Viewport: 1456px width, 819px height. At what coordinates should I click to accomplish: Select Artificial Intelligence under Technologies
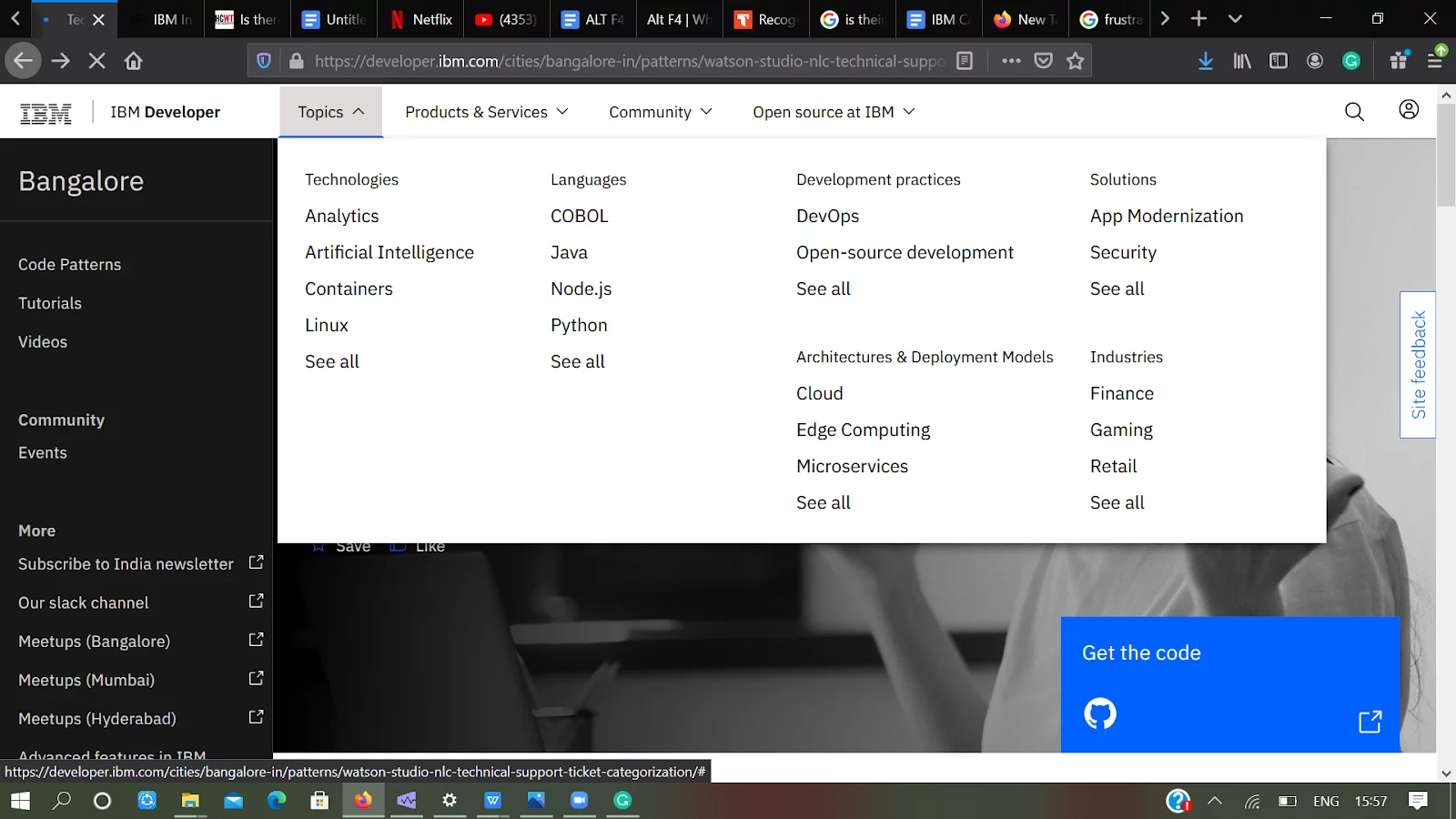pyautogui.click(x=389, y=252)
